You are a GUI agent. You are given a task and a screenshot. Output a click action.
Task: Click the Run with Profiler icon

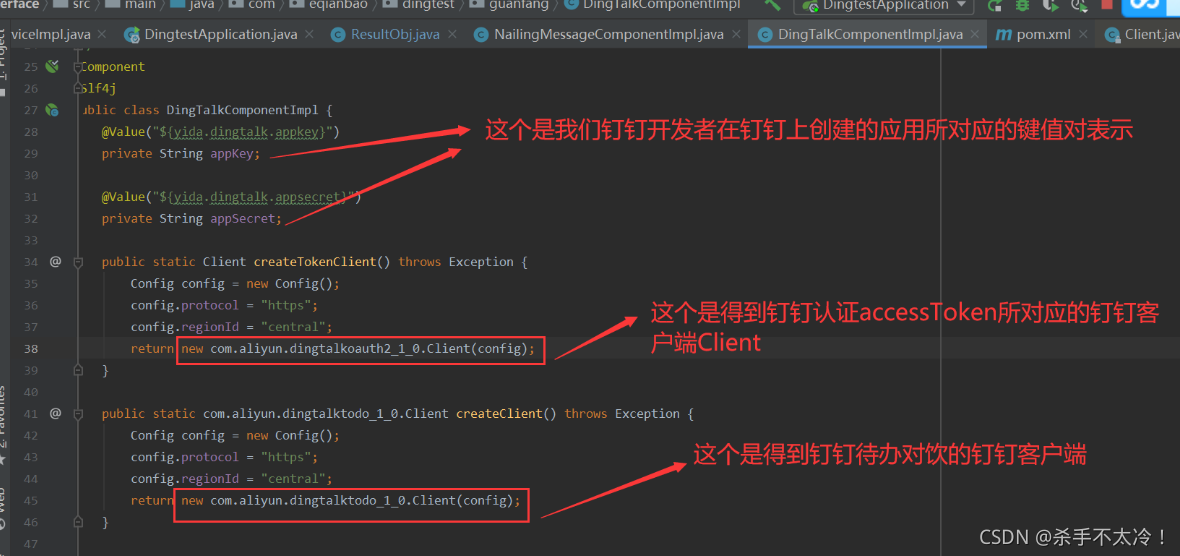pos(1080,7)
